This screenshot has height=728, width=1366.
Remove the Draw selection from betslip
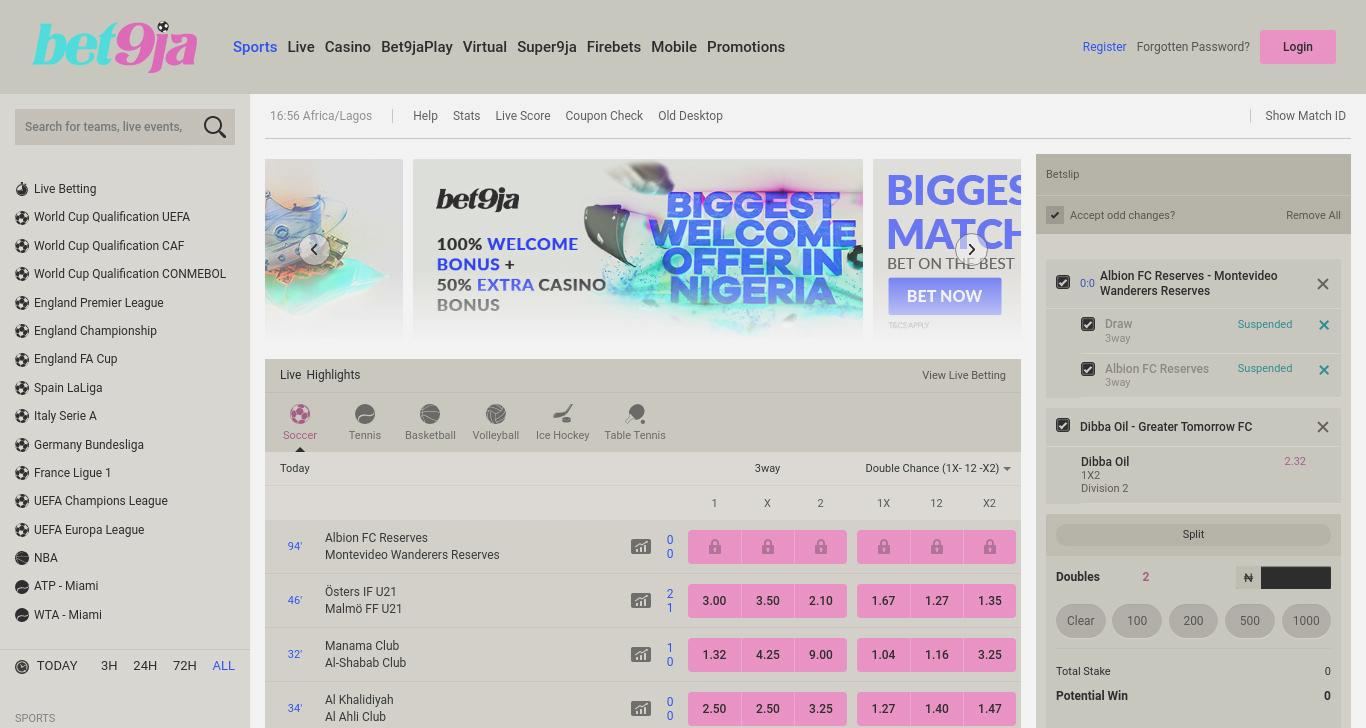point(1324,325)
